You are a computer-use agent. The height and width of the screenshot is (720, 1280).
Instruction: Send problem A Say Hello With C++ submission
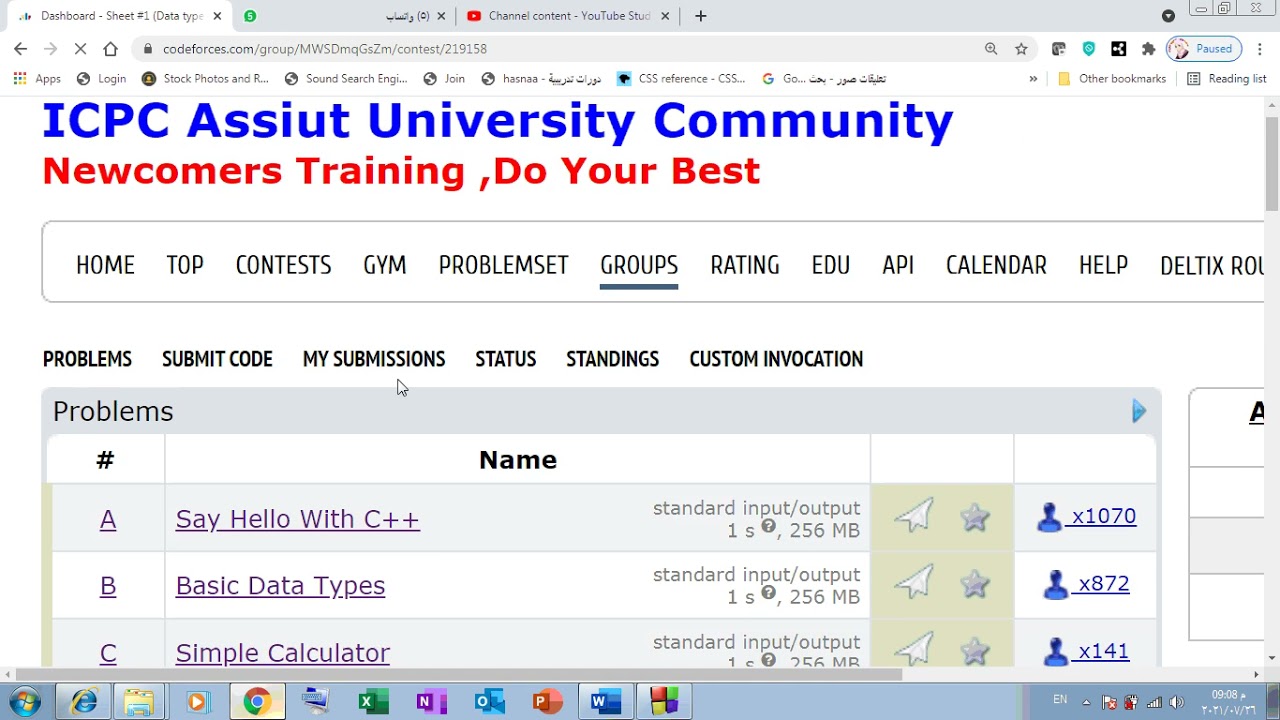tap(914, 516)
